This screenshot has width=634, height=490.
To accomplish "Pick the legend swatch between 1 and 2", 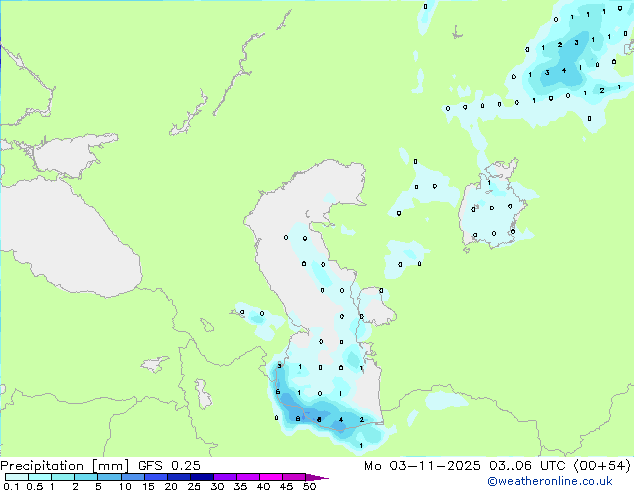I will [x=63, y=477].
